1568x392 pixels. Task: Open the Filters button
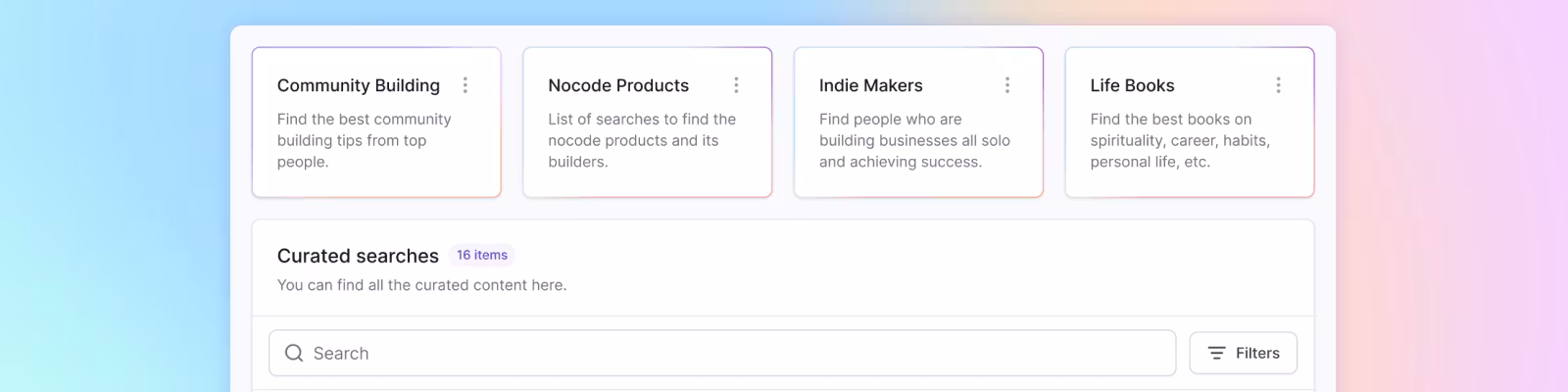pyautogui.click(x=1243, y=353)
